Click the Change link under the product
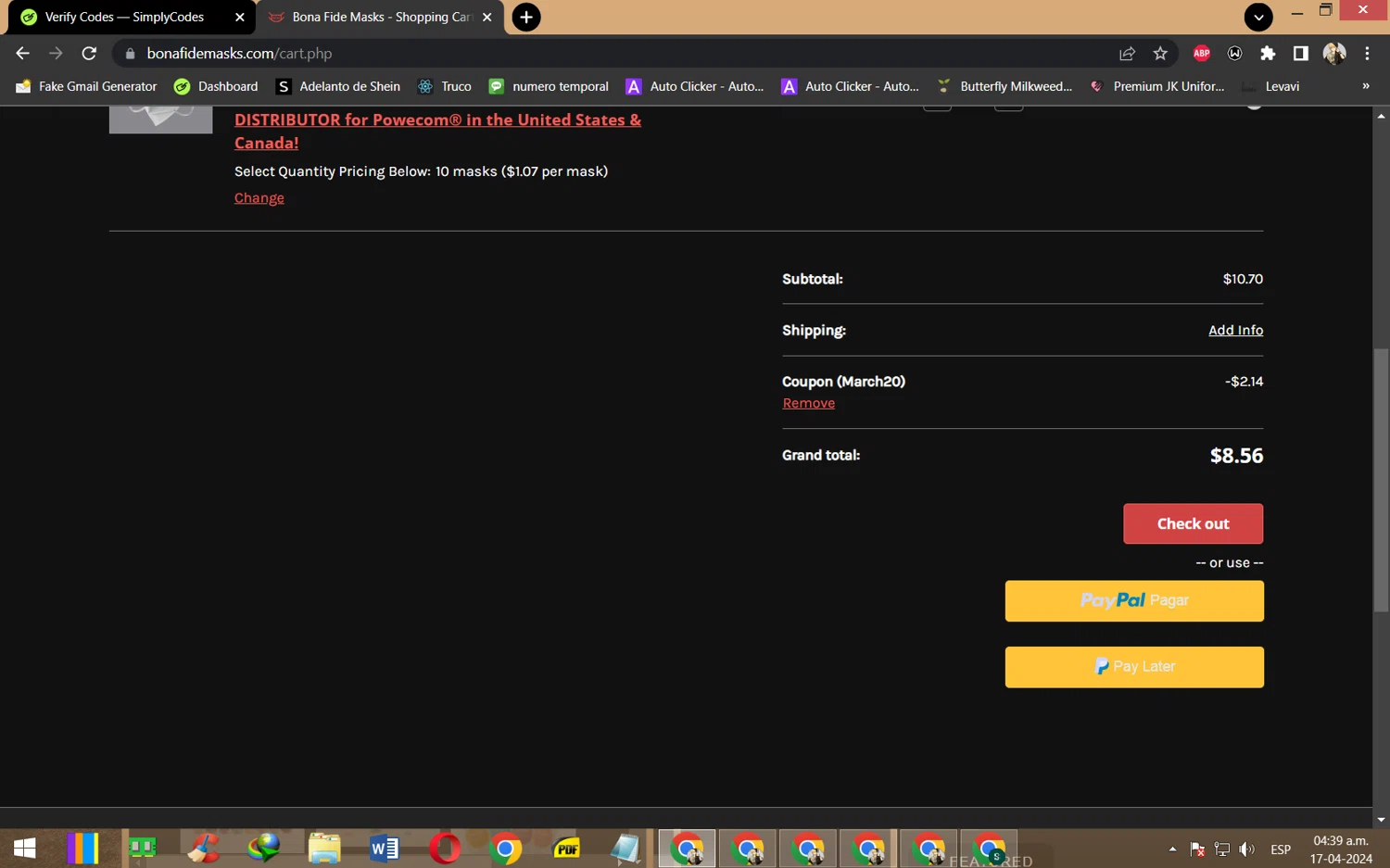 259,198
